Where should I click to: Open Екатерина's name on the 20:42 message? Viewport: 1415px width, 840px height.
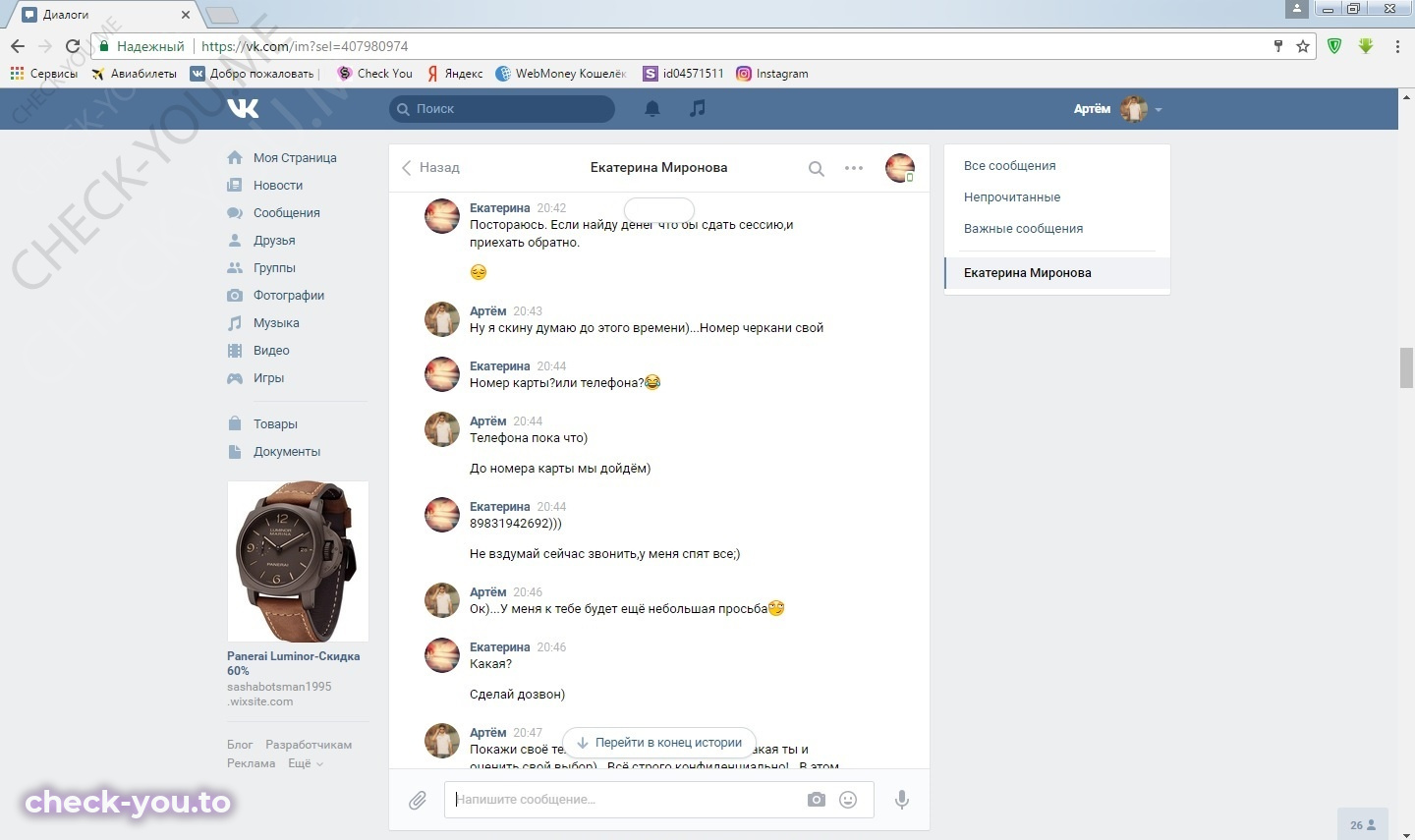[499, 208]
